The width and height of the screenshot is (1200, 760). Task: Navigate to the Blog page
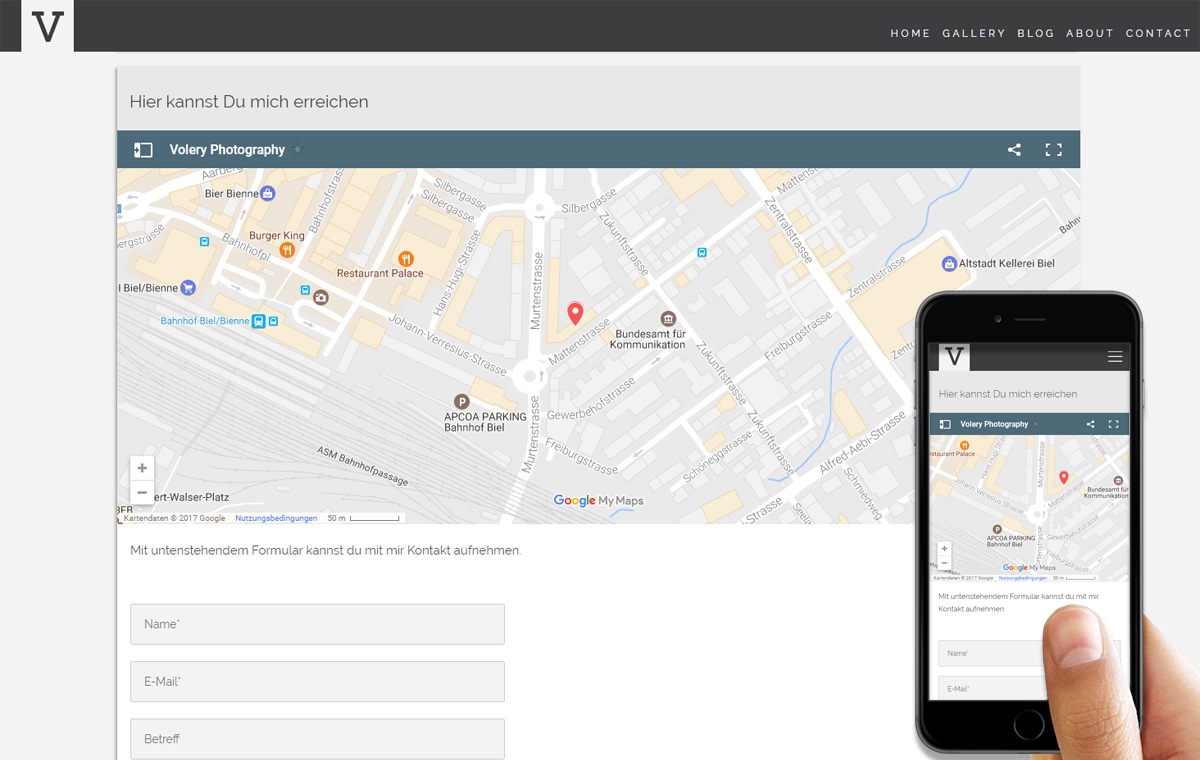coord(1035,33)
